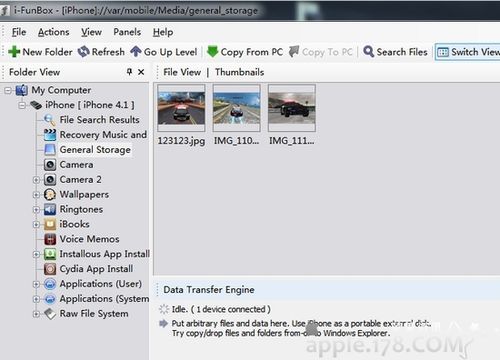Expand the iBooks node

[x=36, y=225]
